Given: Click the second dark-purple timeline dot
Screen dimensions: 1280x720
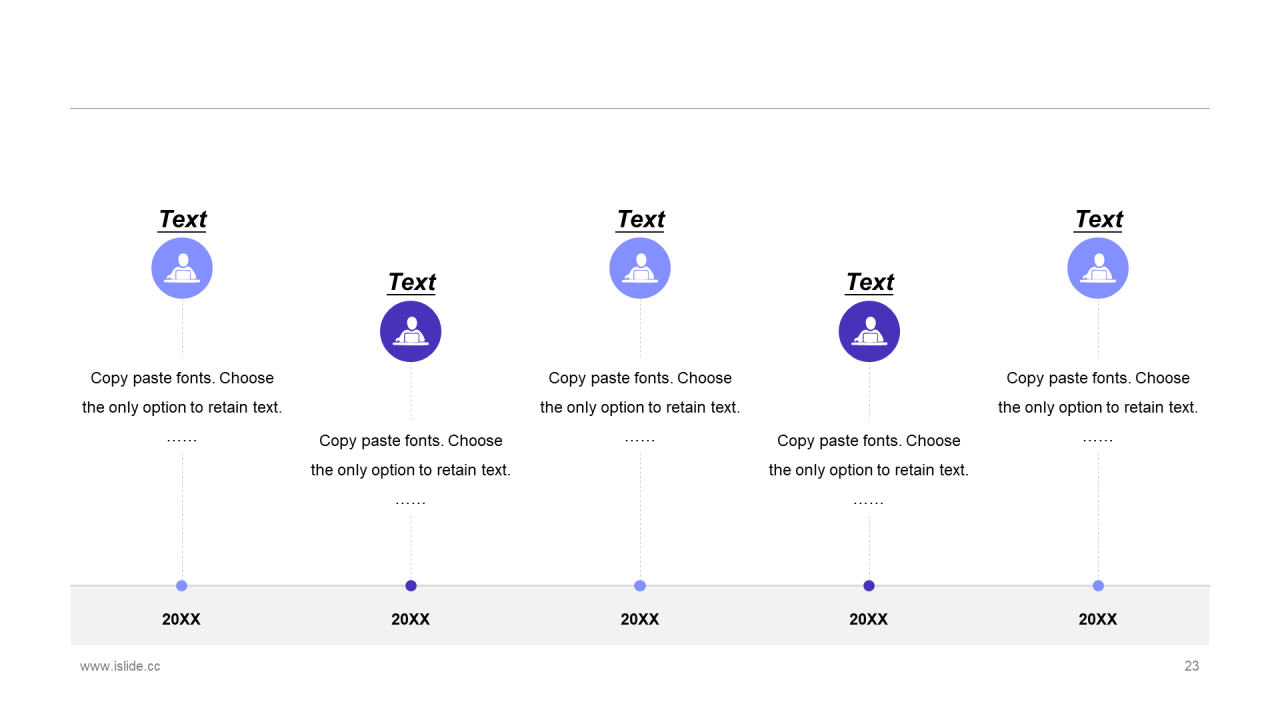Looking at the screenshot, I should pyautogui.click(x=411, y=586).
